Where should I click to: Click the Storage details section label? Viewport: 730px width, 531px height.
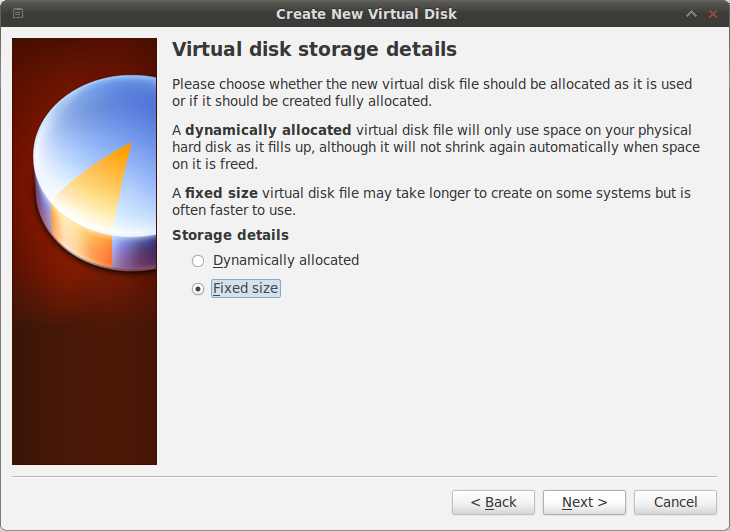(230, 235)
